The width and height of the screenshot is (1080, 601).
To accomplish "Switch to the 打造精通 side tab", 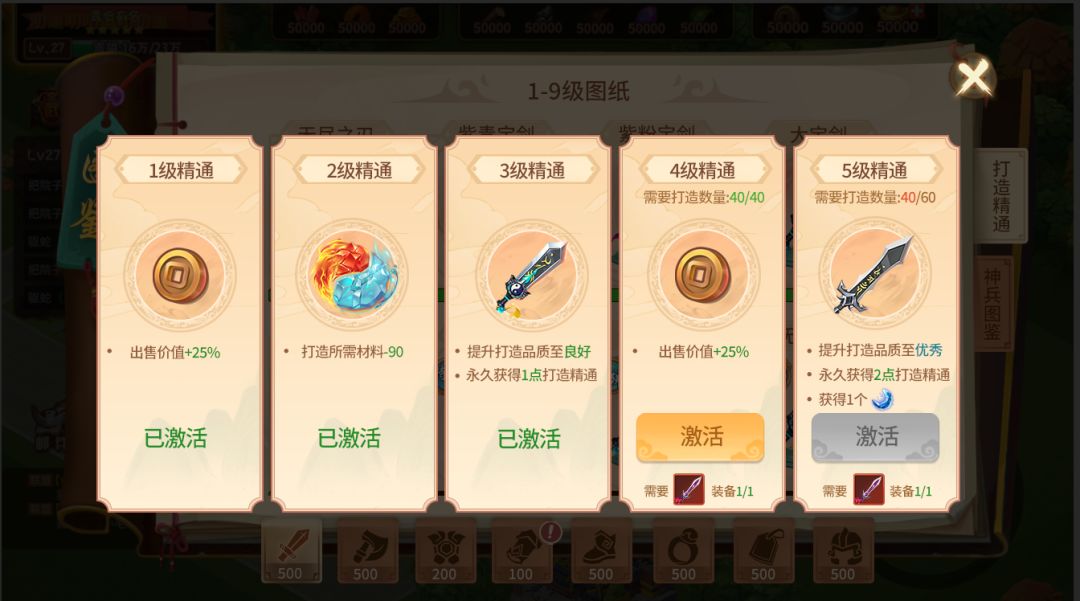I will click(x=1001, y=196).
